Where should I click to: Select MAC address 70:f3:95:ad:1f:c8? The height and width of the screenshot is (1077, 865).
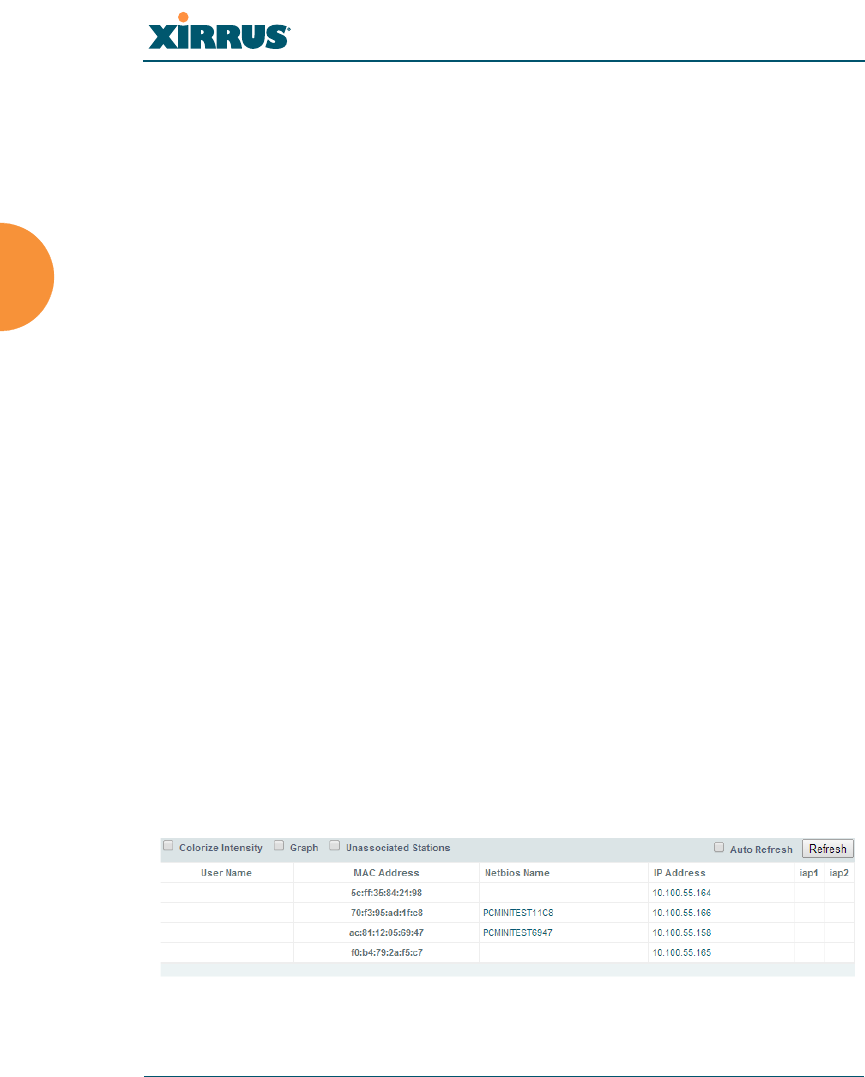[x=387, y=913]
